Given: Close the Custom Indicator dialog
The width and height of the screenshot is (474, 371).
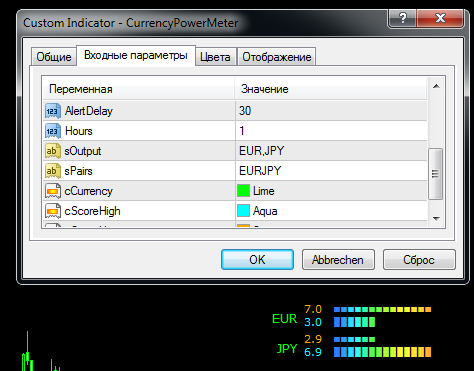Looking at the screenshot, I should (x=440, y=18).
